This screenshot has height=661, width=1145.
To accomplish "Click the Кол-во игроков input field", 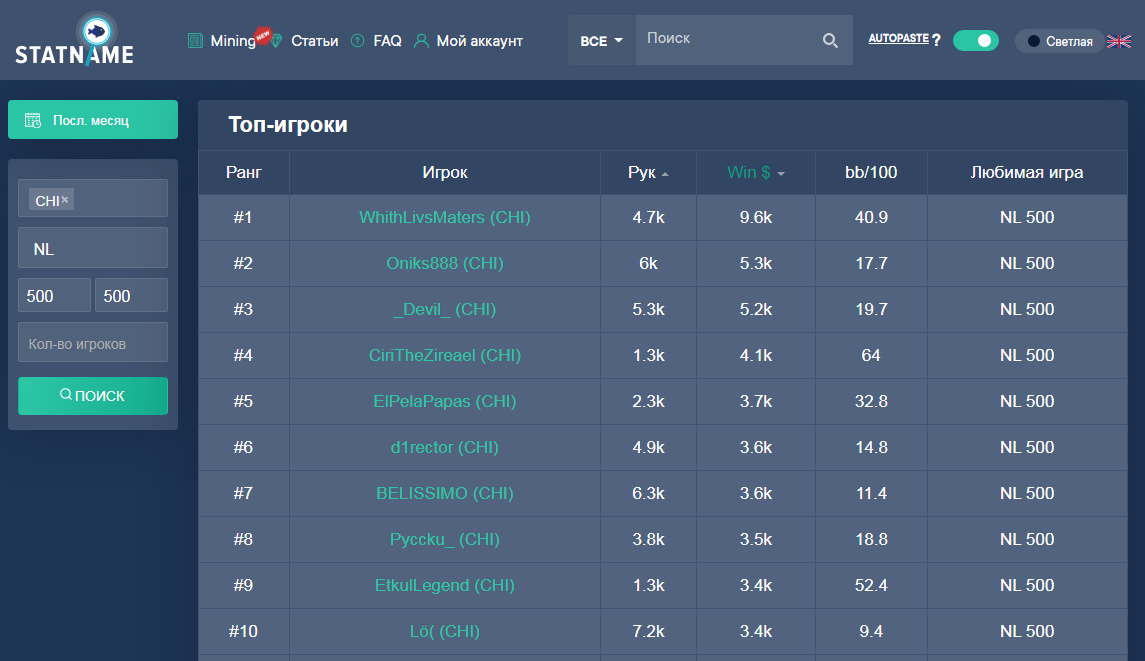I will [93, 343].
